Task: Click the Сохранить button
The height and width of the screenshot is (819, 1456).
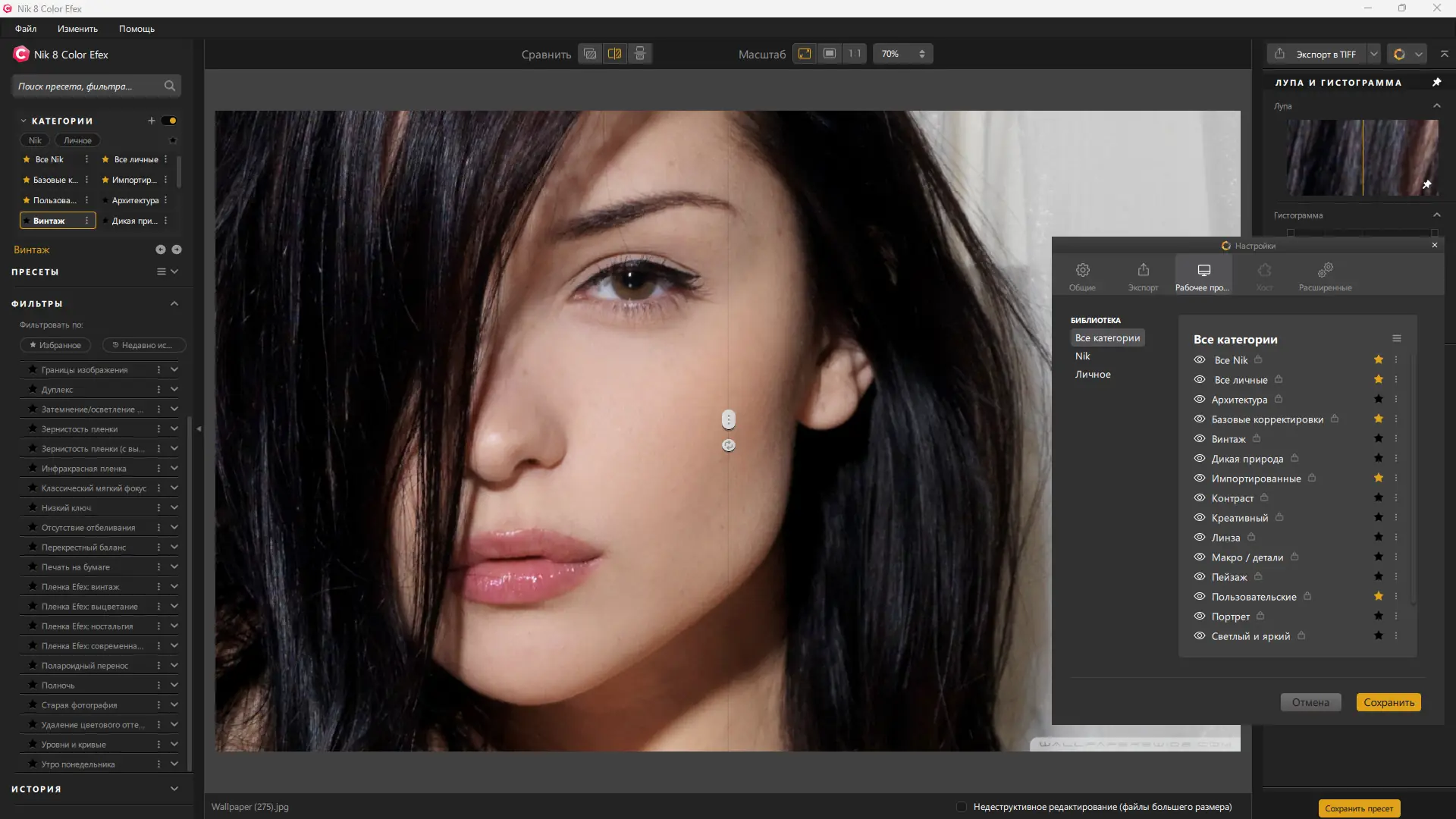Action: (x=1389, y=702)
